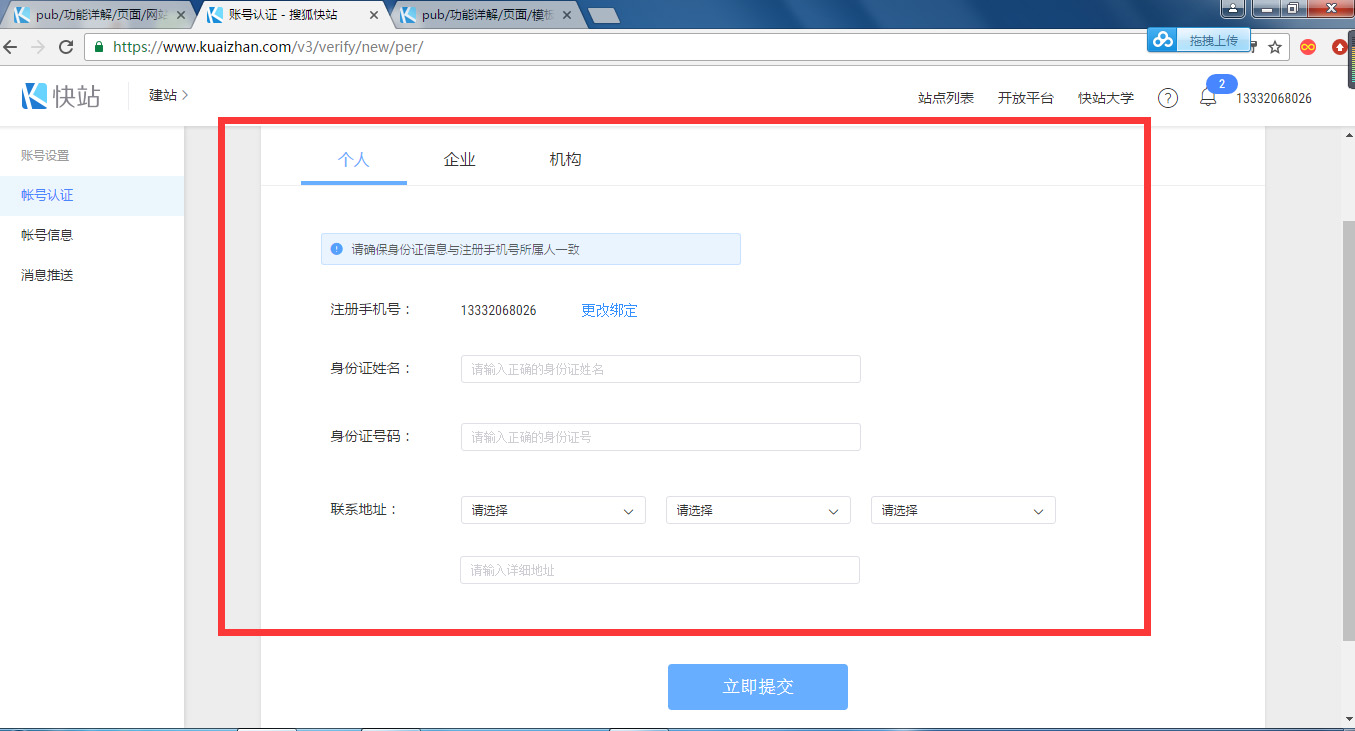Image resolution: width=1355 pixels, height=731 pixels.
Task: Expand the first 联系地址 请选择 dropdown
Action: [553, 510]
